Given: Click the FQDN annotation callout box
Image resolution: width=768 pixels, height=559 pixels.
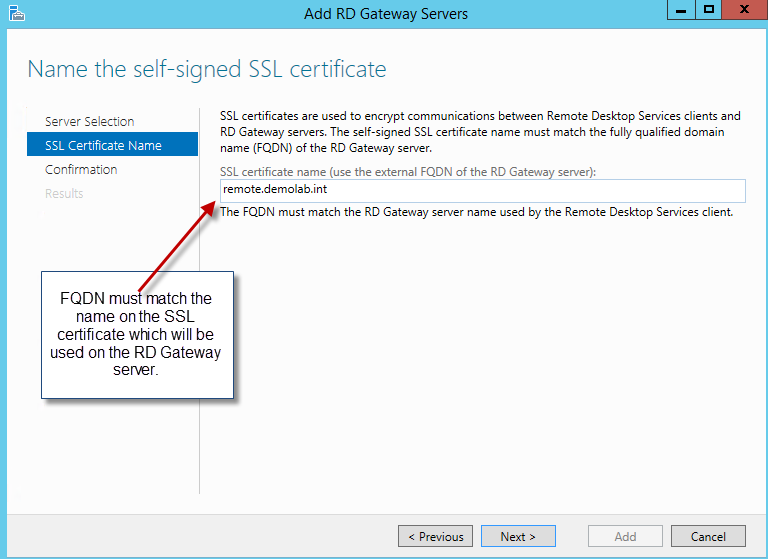Looking at the screenshot, I should tap(137, 335).
